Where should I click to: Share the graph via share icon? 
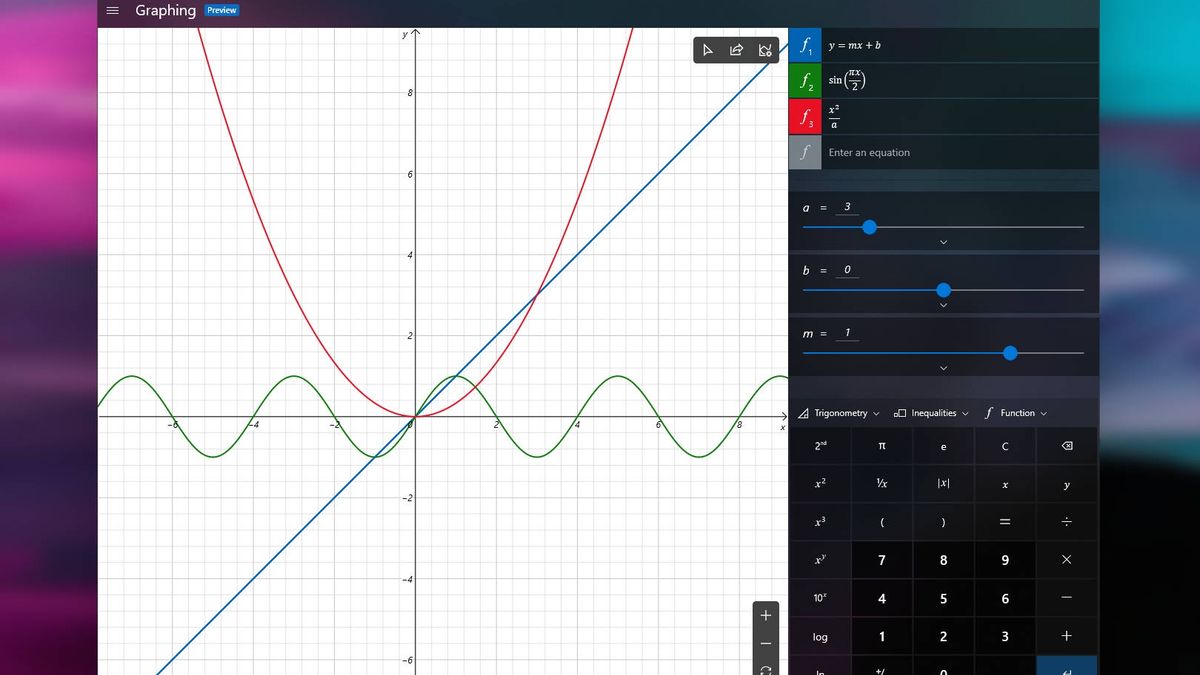(x=736, y=50)
